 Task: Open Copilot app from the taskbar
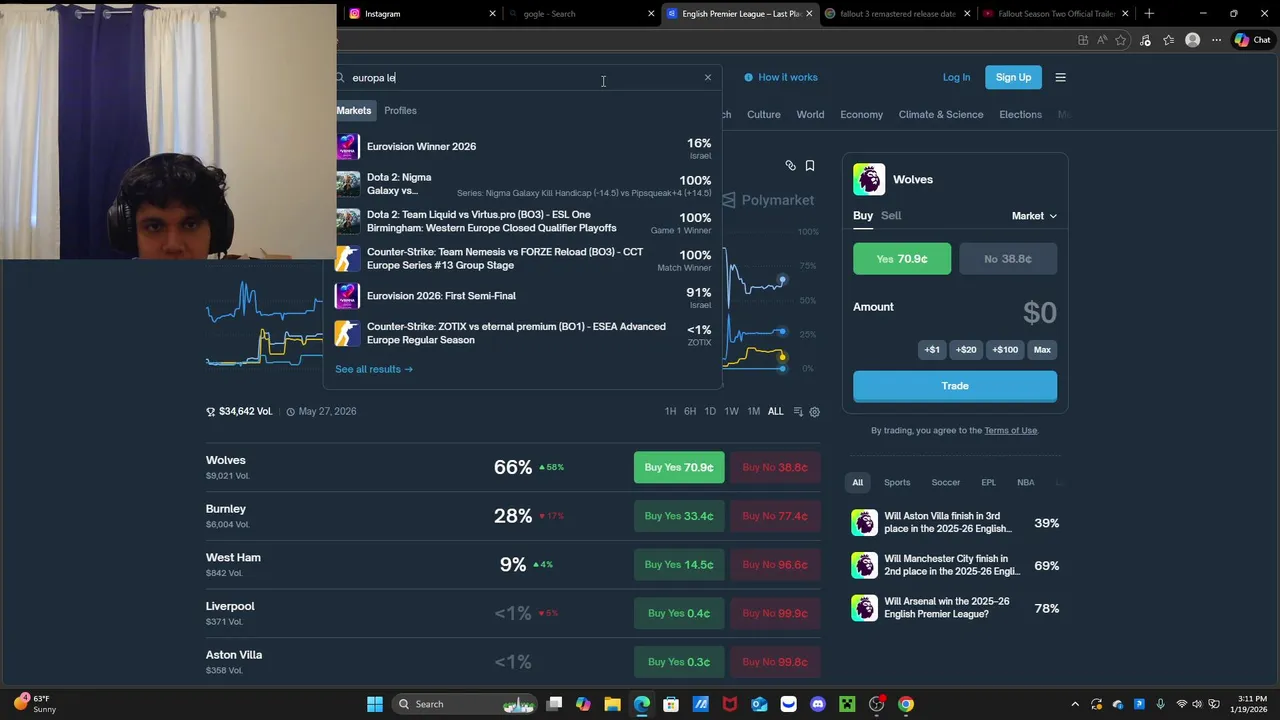583,704
